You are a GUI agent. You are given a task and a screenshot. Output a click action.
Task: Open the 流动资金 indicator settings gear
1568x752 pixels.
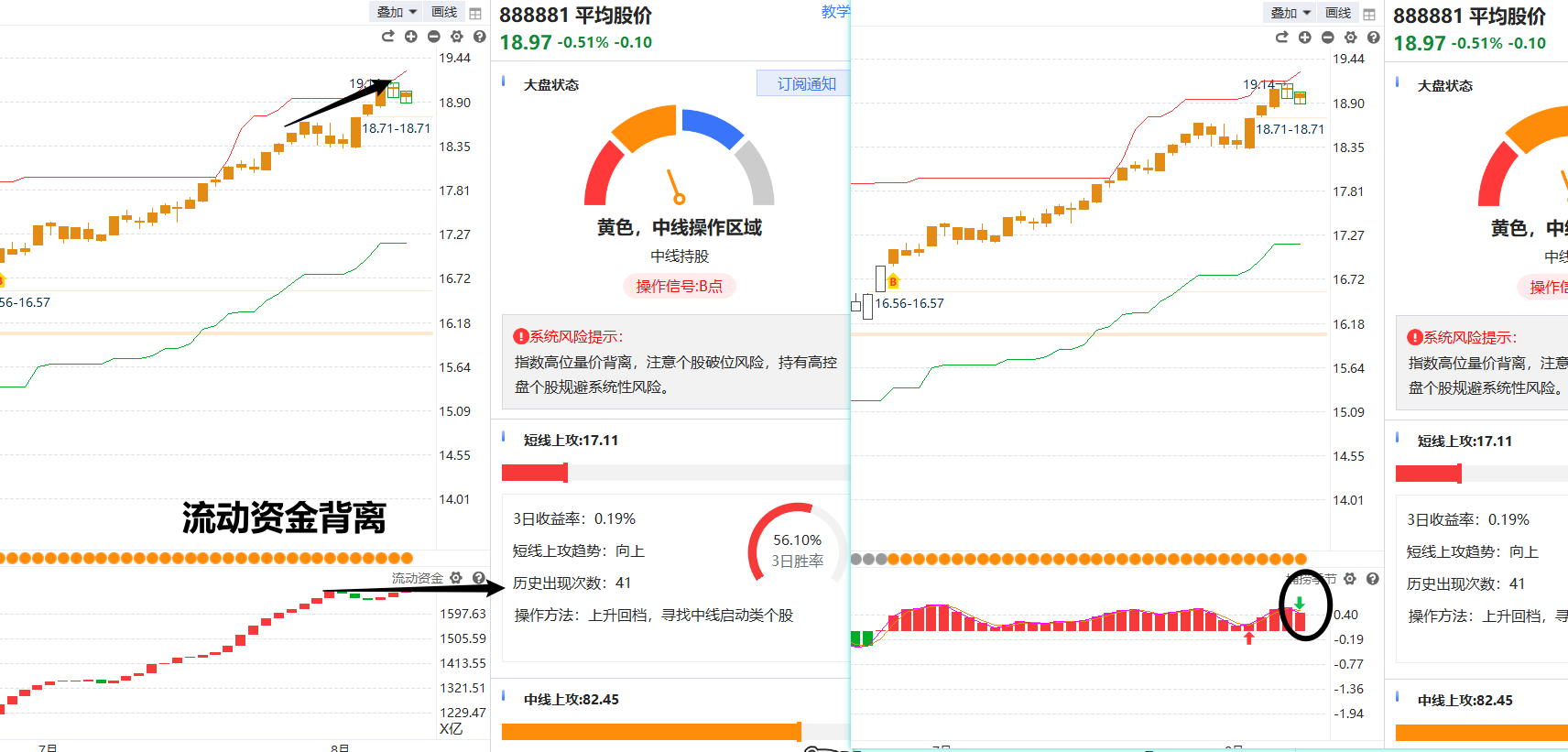click(x=456, y=578)
